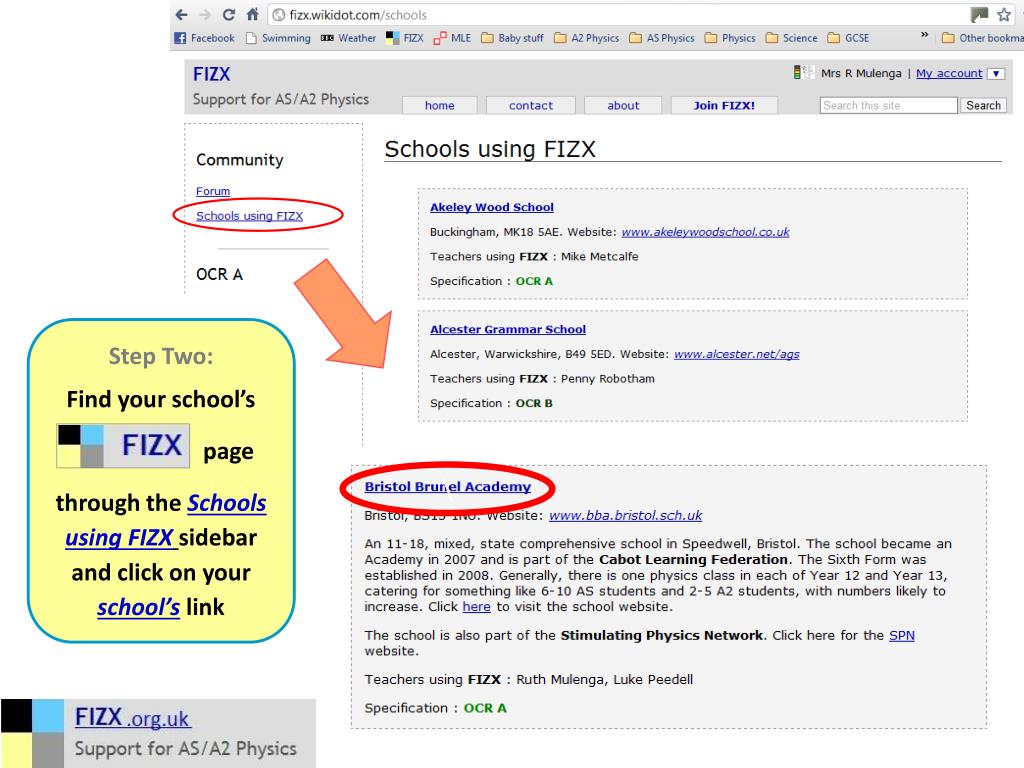This screenshot has width=1024, height=768.
Task: Open the SPN website link
Action: [902, 635]
